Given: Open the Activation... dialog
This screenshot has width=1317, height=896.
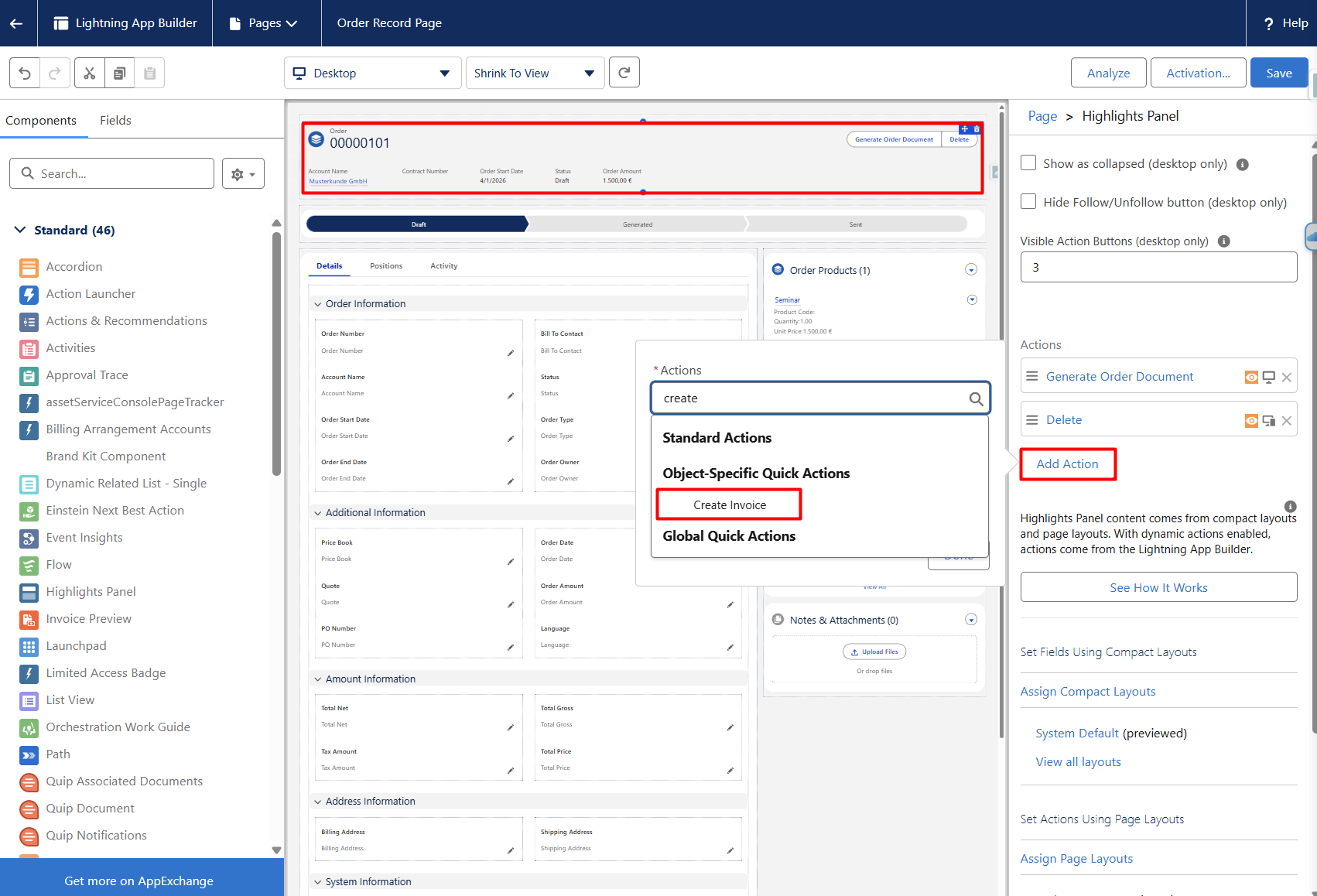Looking at the screenshot, I should 1198,73.
